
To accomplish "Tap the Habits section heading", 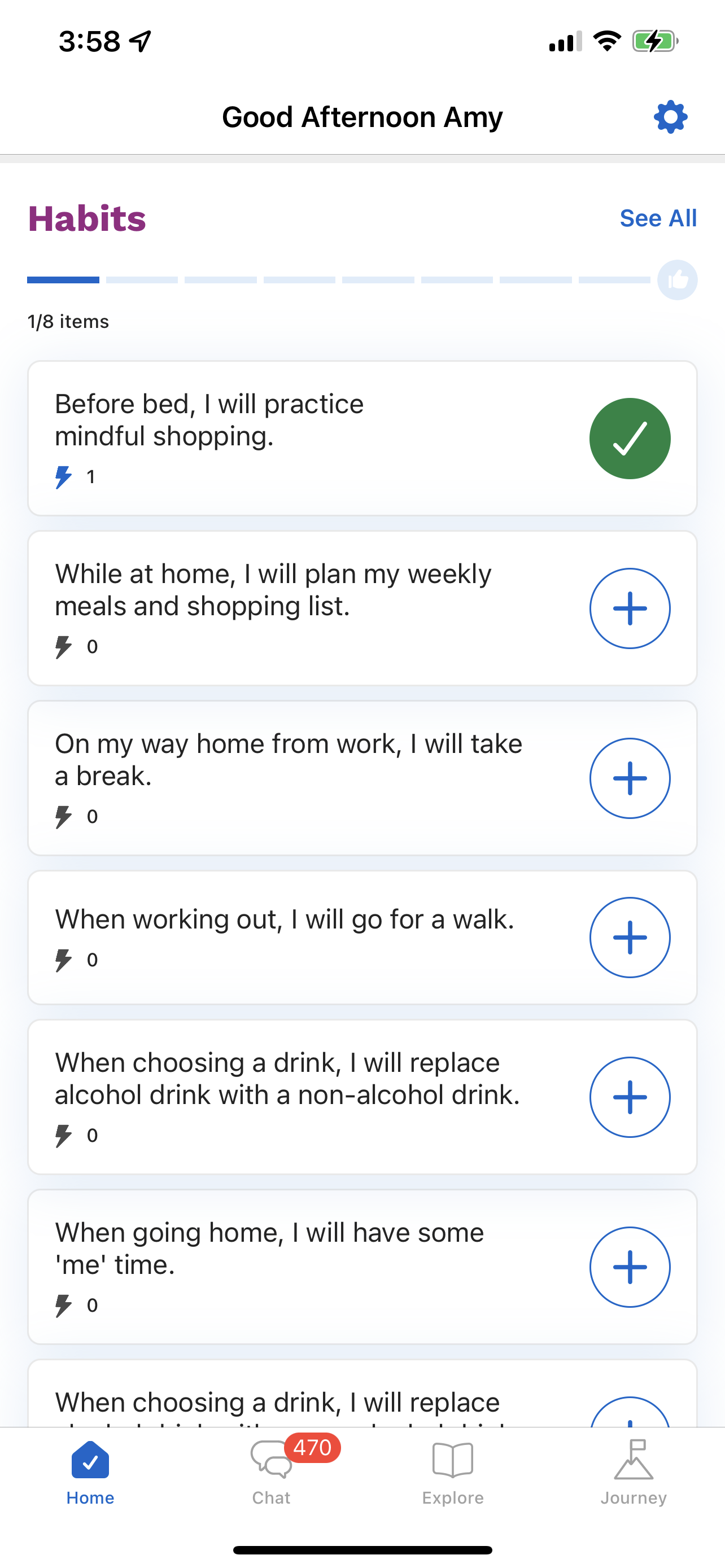I will pyautogui.click(x=87, y=218).
